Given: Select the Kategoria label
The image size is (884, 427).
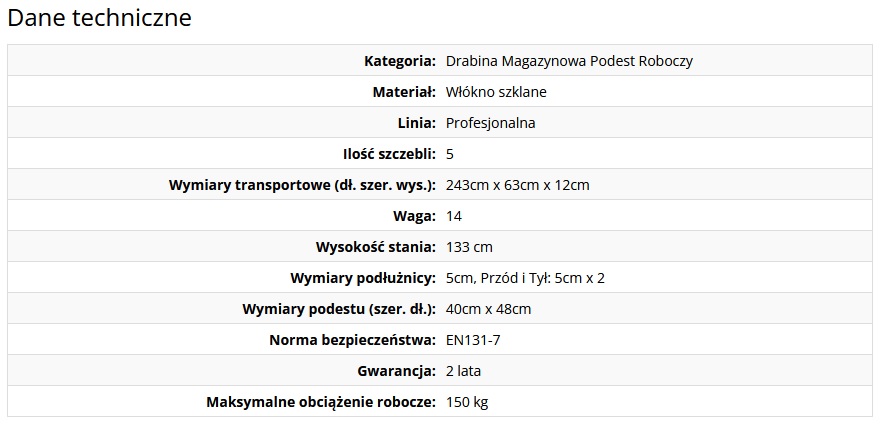Looking at the screenshot, I should (x=400, y=61).
